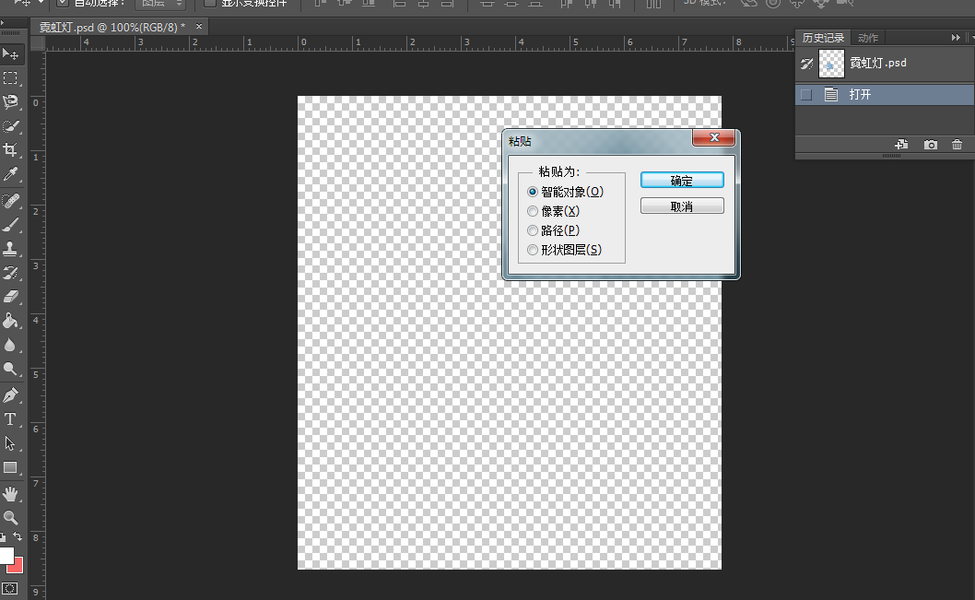The width and height of the screenshot is (975, 600).
Task: Confirm paste with 确定 button
Action: point(682,180)
